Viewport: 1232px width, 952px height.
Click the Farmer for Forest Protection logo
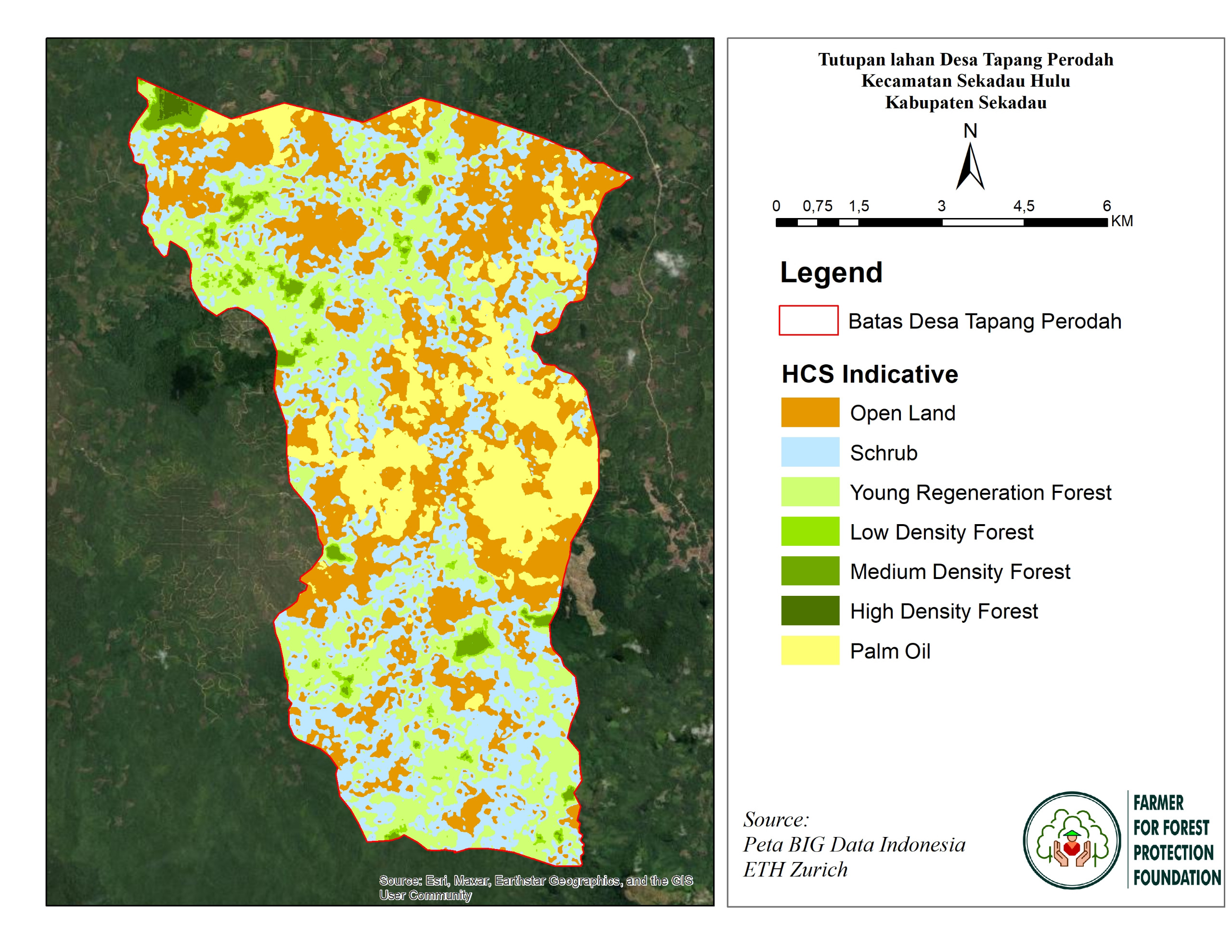[1071, 840]
